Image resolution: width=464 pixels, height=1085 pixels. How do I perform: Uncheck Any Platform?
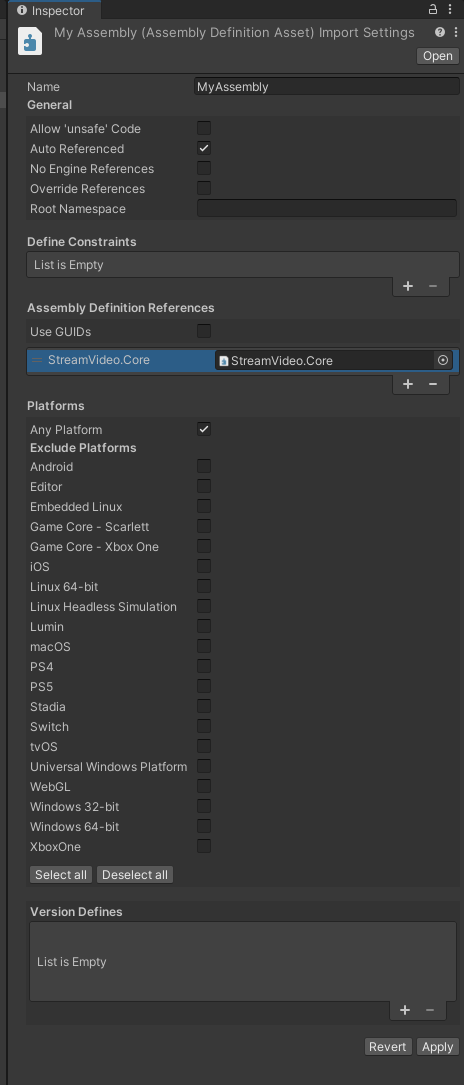204,429
